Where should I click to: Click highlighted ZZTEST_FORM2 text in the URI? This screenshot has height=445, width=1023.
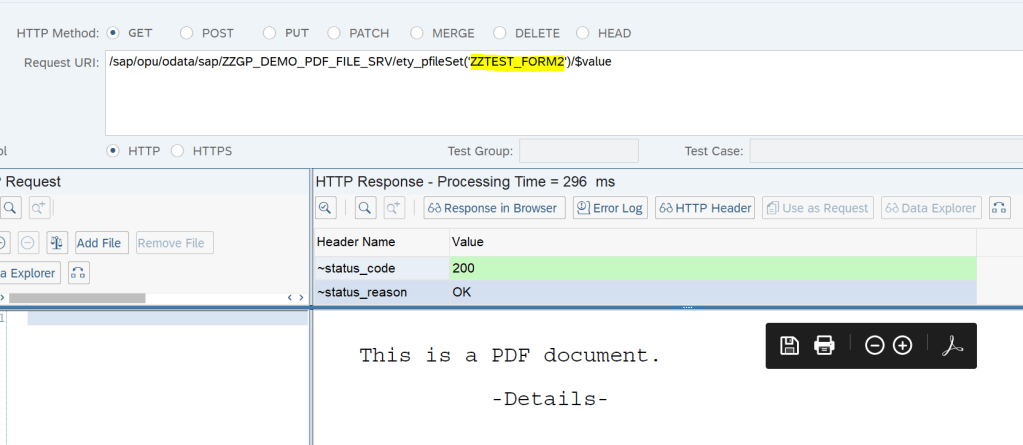coord(517,62)
